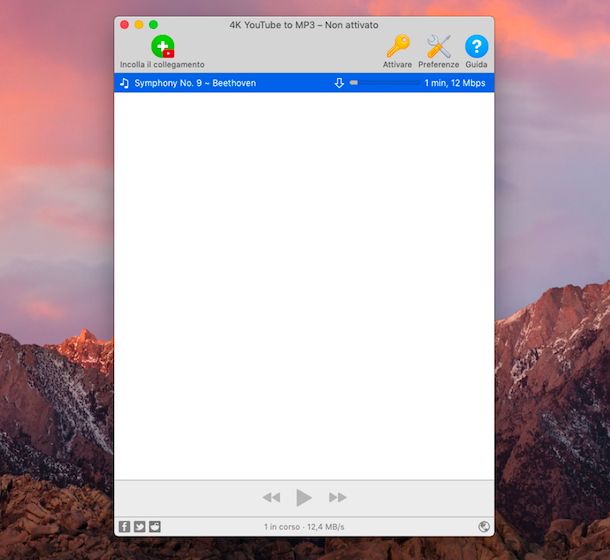Image resolution: width=610 pixels, height=560 pixels.
Task: Click the Twitter icon in status bar
Action: (139, 526)
